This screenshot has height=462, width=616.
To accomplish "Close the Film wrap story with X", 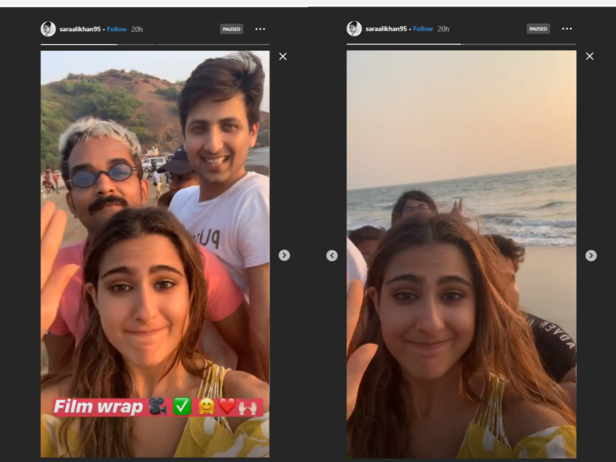I will (x=283, y=57).
